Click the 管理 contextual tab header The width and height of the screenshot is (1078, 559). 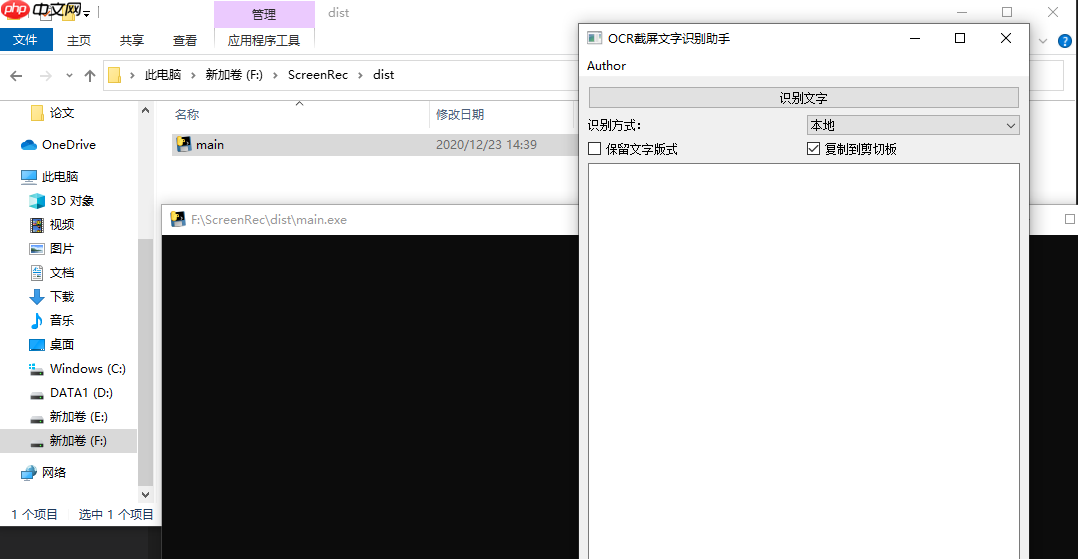click(264, 14)
